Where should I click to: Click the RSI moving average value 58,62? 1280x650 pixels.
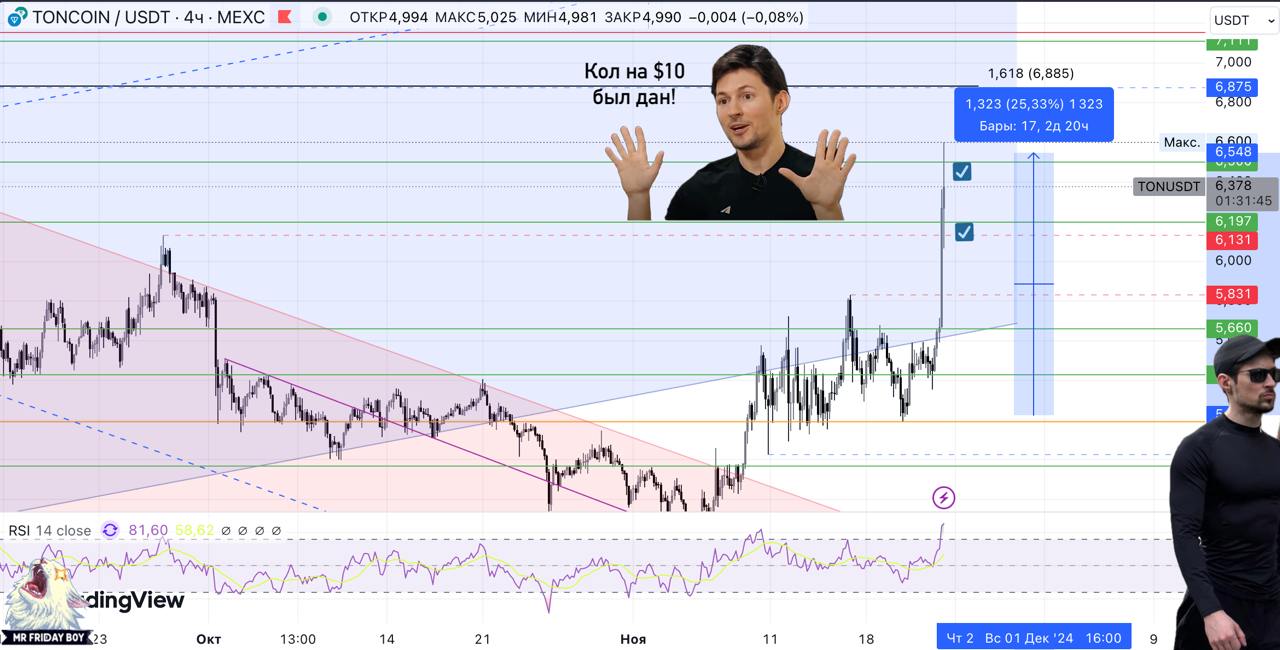click(194, 530)
